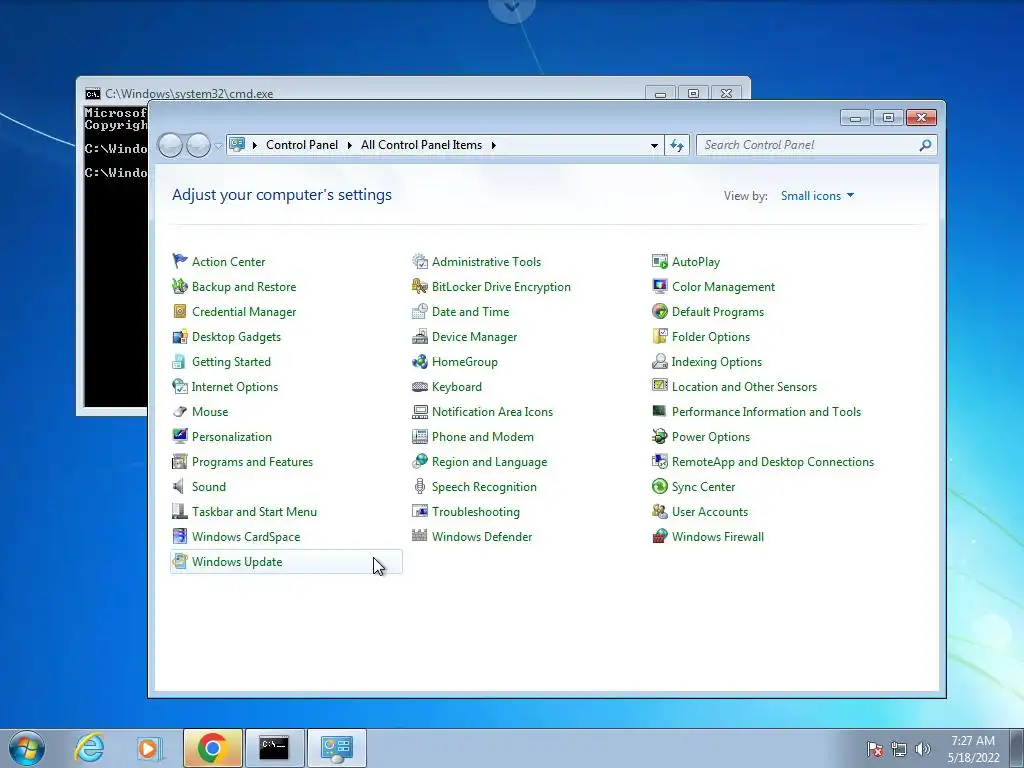Click the Speech Recognition microphone icon
The height and width of the screenshot is (768, 1024).
420,487
